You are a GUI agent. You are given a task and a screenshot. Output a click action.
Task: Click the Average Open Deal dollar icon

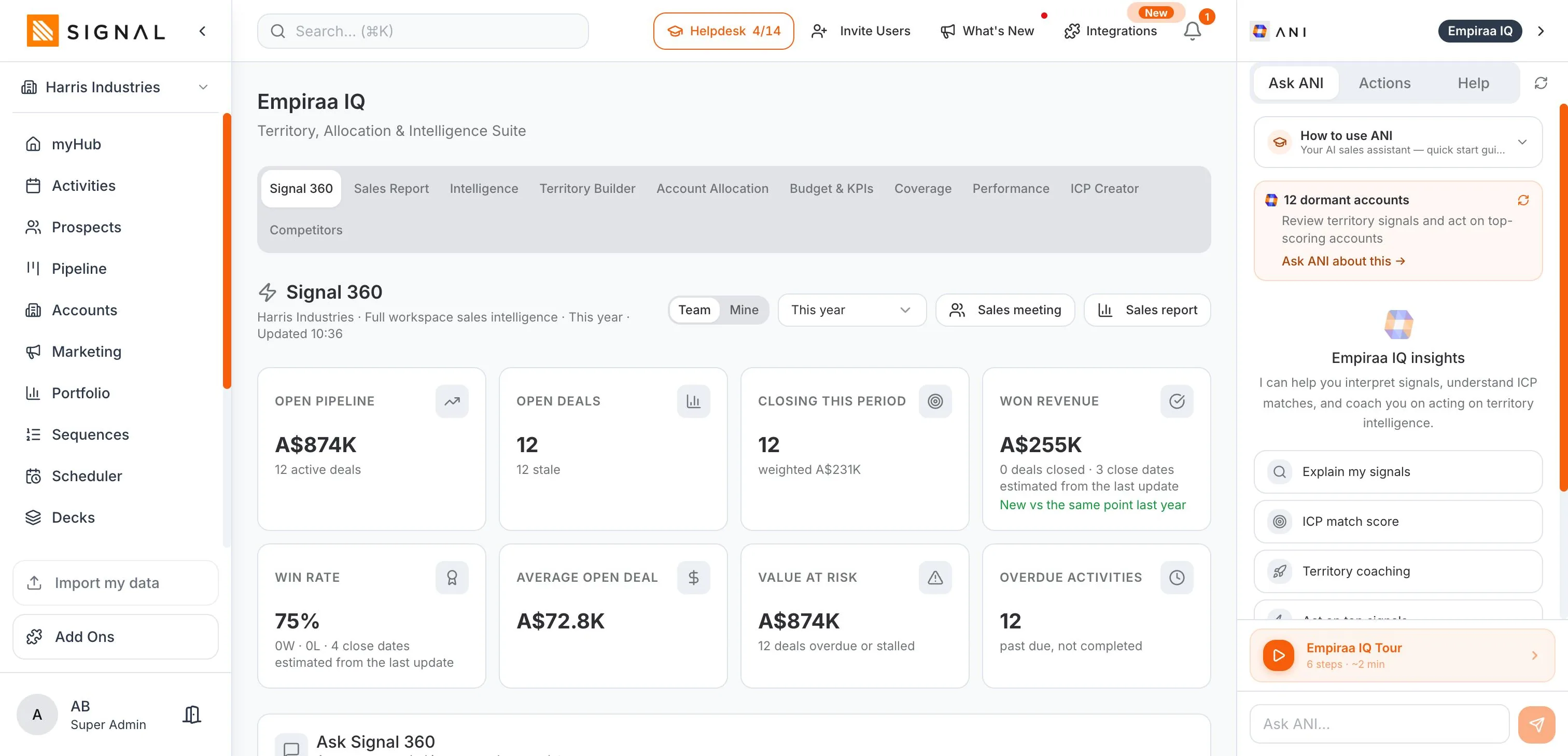693,578
